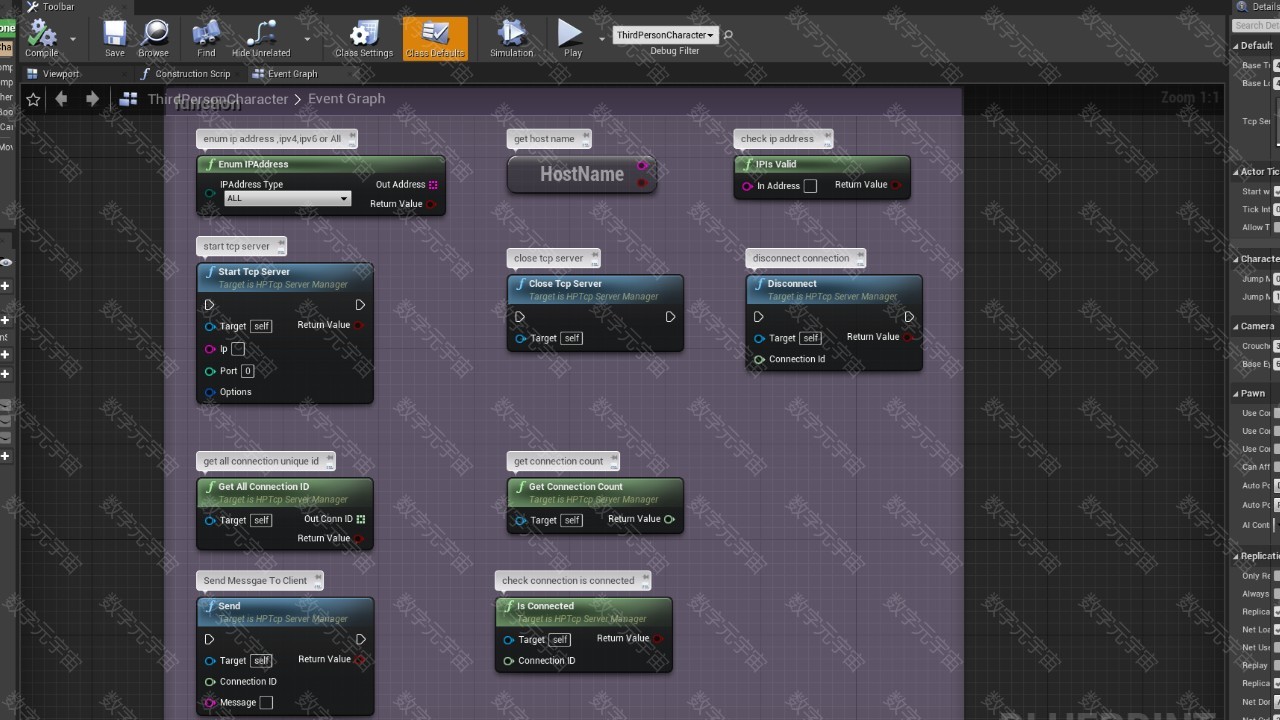1280x720 pixels.
Task: Collapse the Pawn details section
Action: coord(1236,394)
